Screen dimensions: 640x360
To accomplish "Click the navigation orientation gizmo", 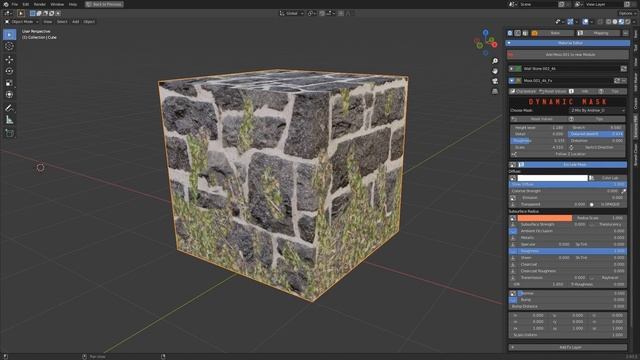I will pos(486,42).
